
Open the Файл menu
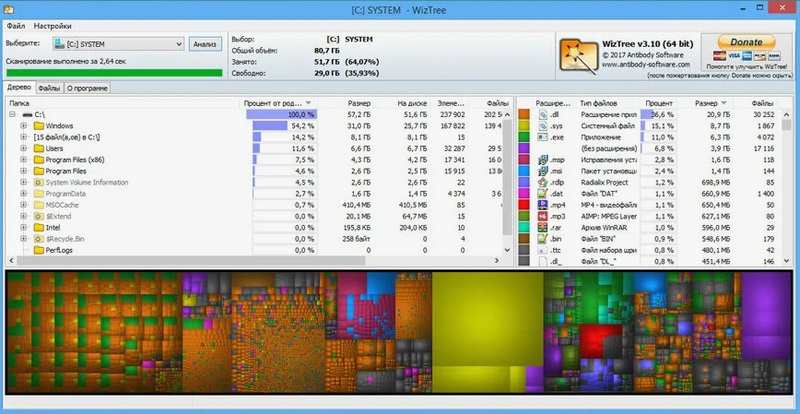[x=16, y=23]
